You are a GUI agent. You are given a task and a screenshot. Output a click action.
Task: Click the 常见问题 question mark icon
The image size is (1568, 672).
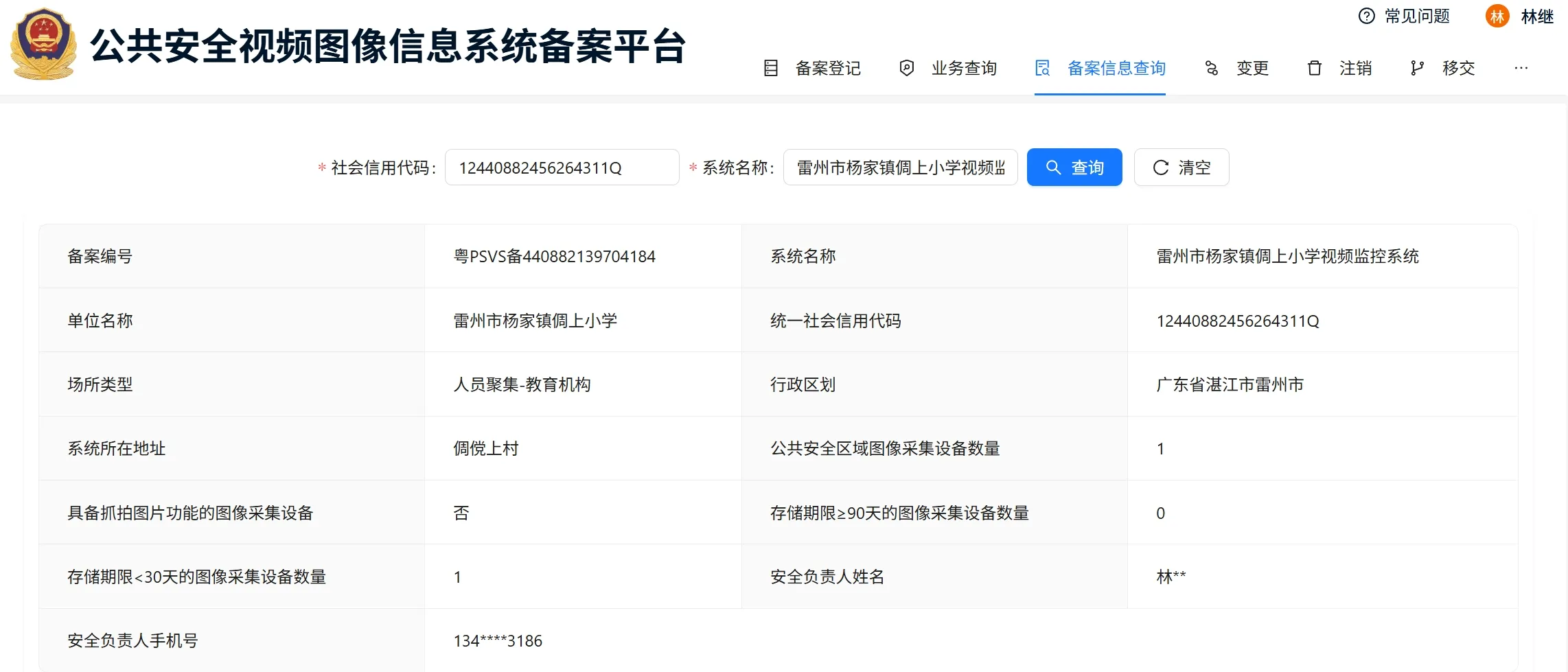pos(1367,16)
